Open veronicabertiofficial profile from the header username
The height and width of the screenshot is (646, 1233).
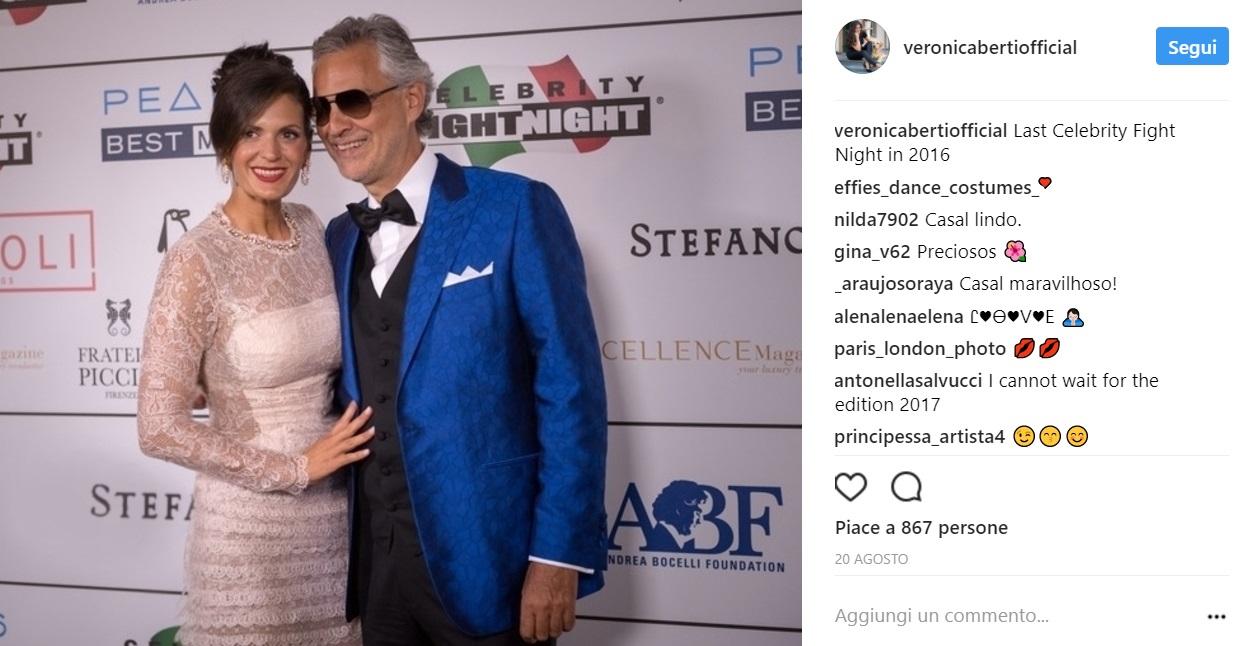tap(989, 48)
